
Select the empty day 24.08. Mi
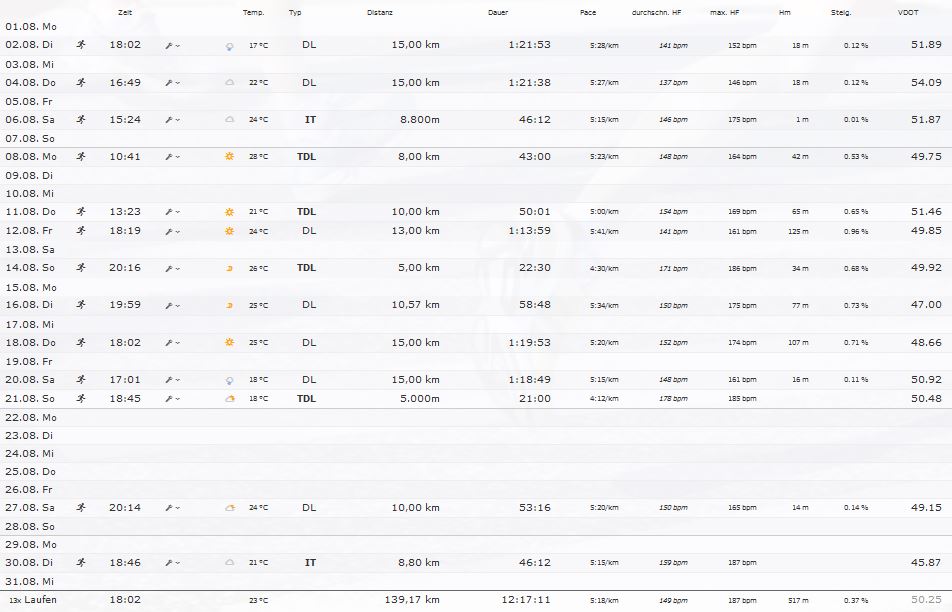31,453
